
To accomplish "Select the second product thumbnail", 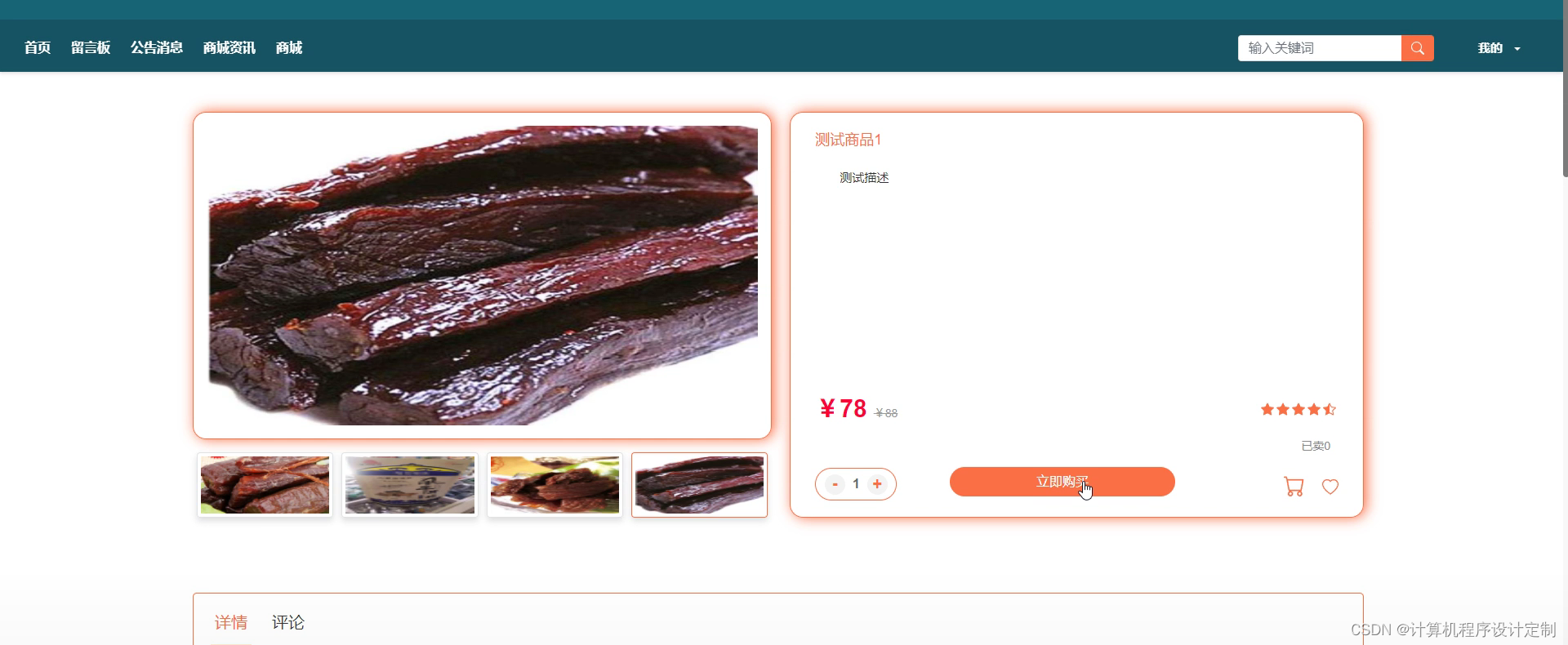I will 410,485.
